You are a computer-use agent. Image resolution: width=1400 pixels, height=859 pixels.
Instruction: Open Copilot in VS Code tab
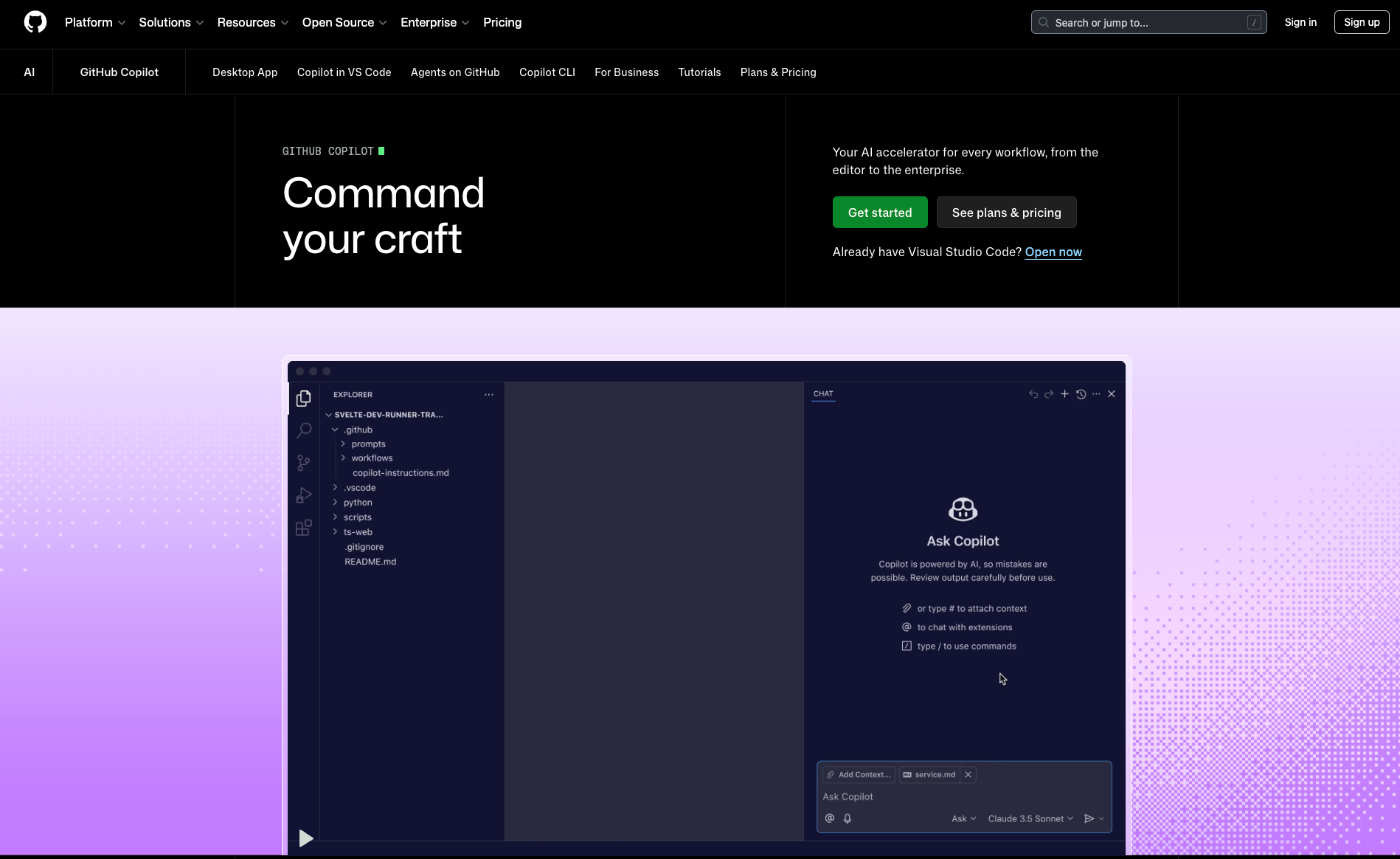pyautogui.click(x=344, y=72)
